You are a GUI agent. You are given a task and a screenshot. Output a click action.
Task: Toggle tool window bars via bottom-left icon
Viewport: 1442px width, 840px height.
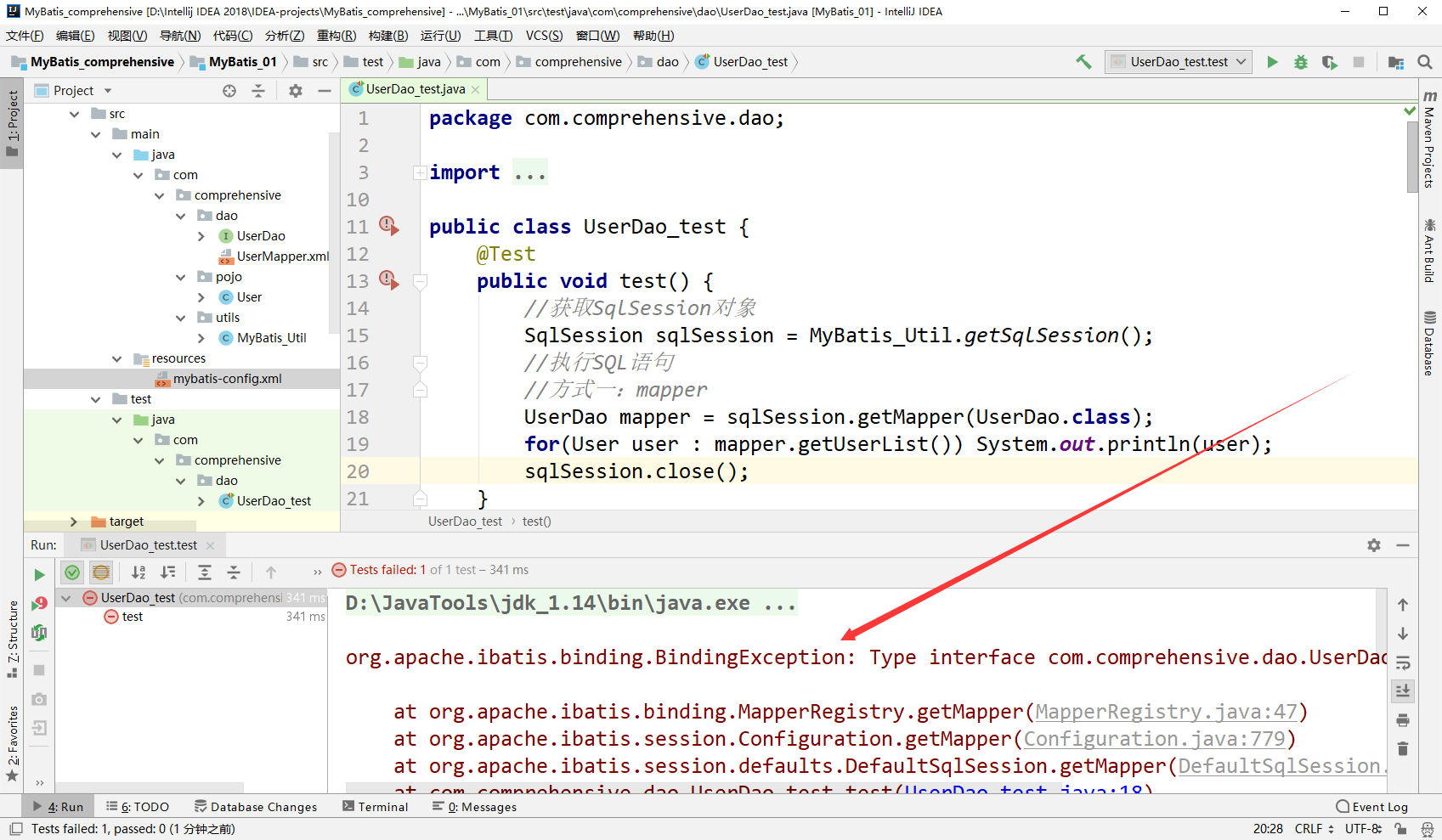(x=15, y=829)
